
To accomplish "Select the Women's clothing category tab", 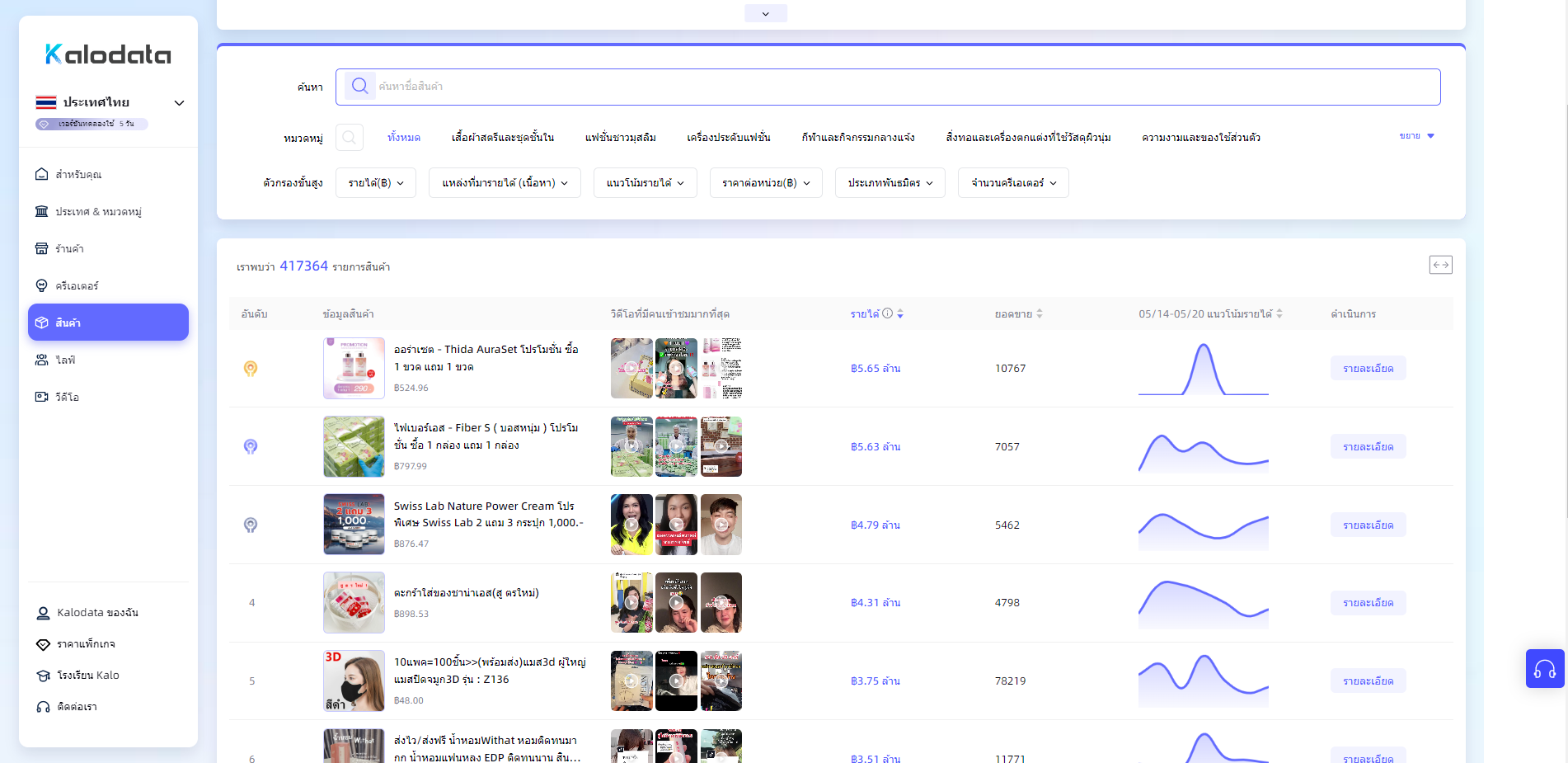I will 502,138.
